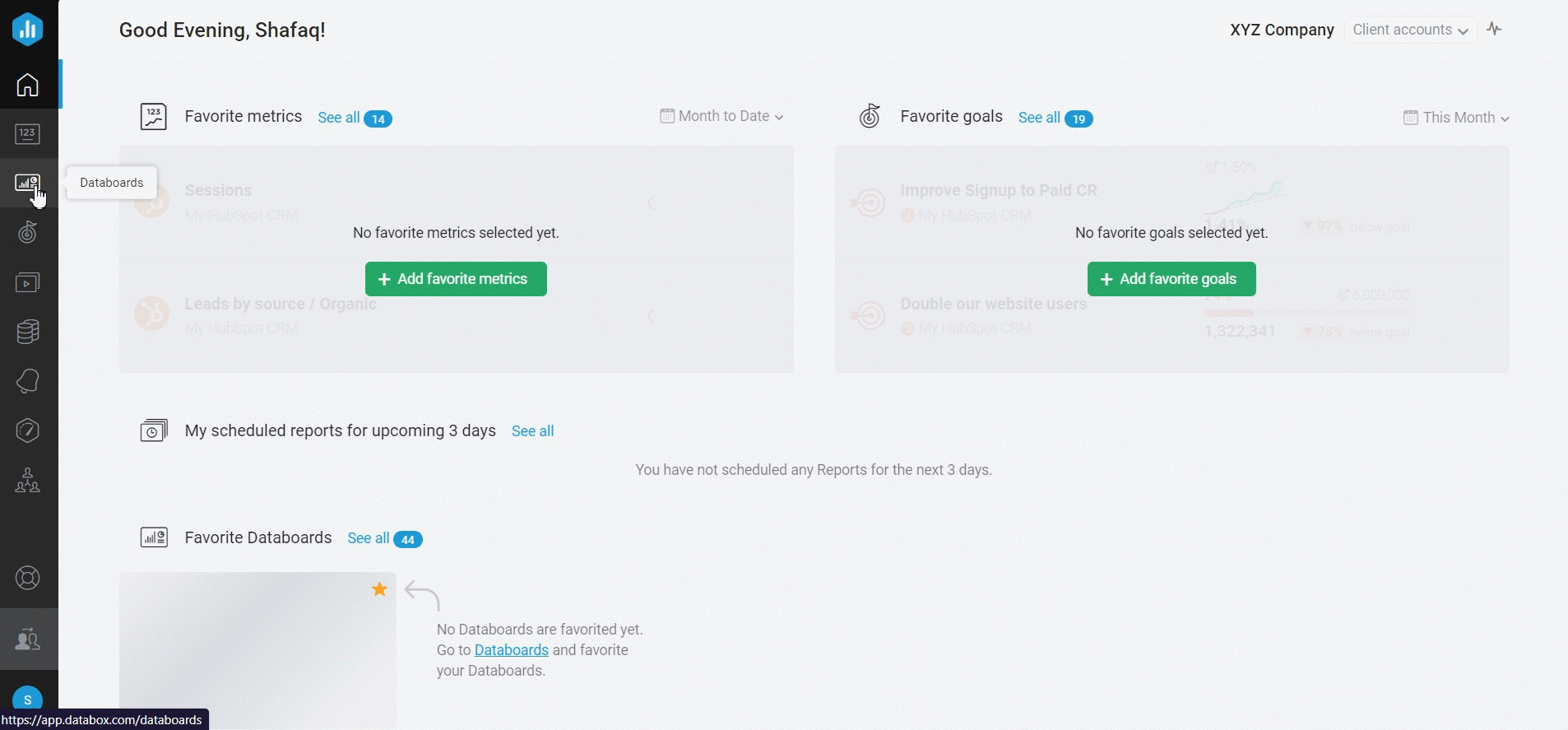Open Goals target icon in sidebar

coord(28,233)
